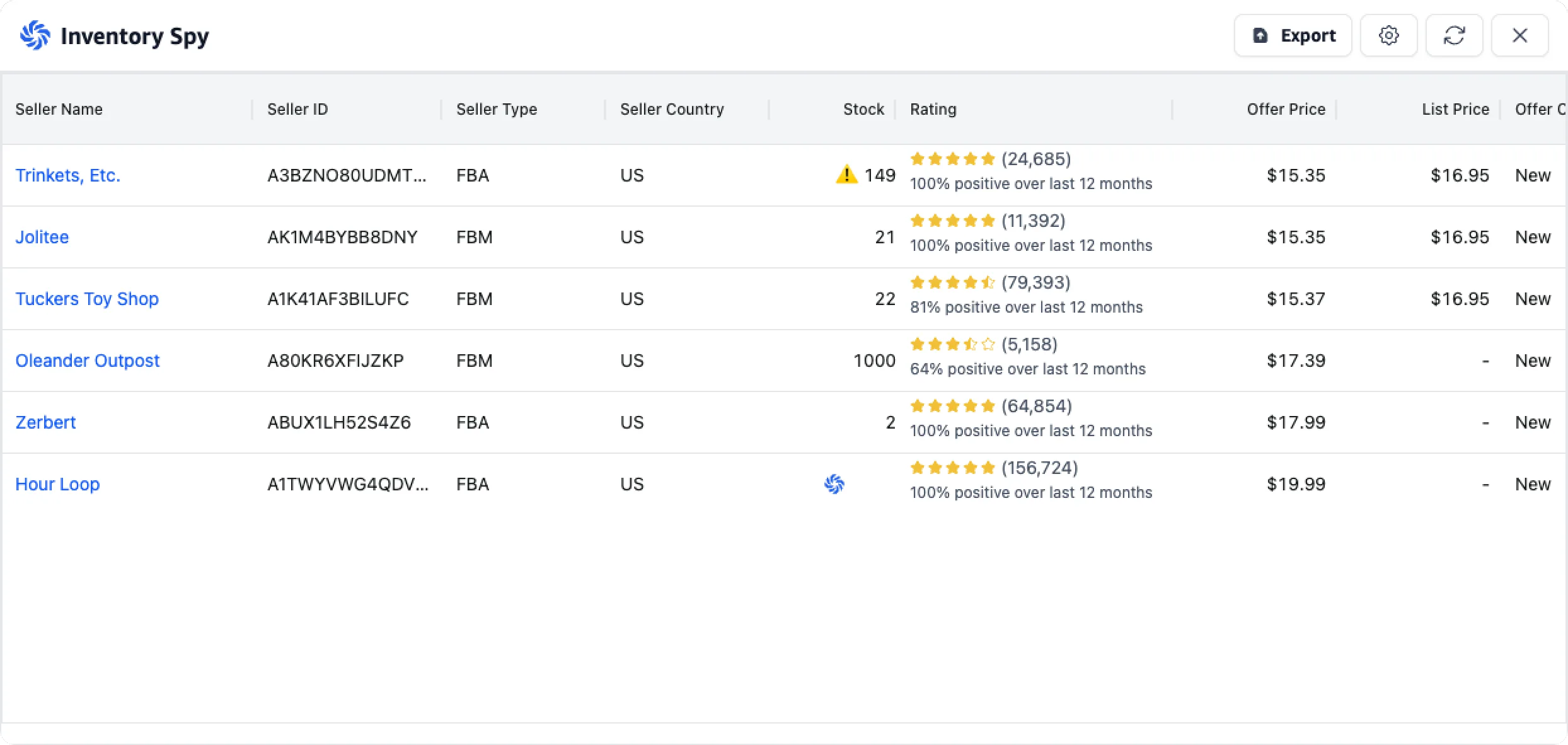Open the Oleander Outpost seller link

[88, 361]
